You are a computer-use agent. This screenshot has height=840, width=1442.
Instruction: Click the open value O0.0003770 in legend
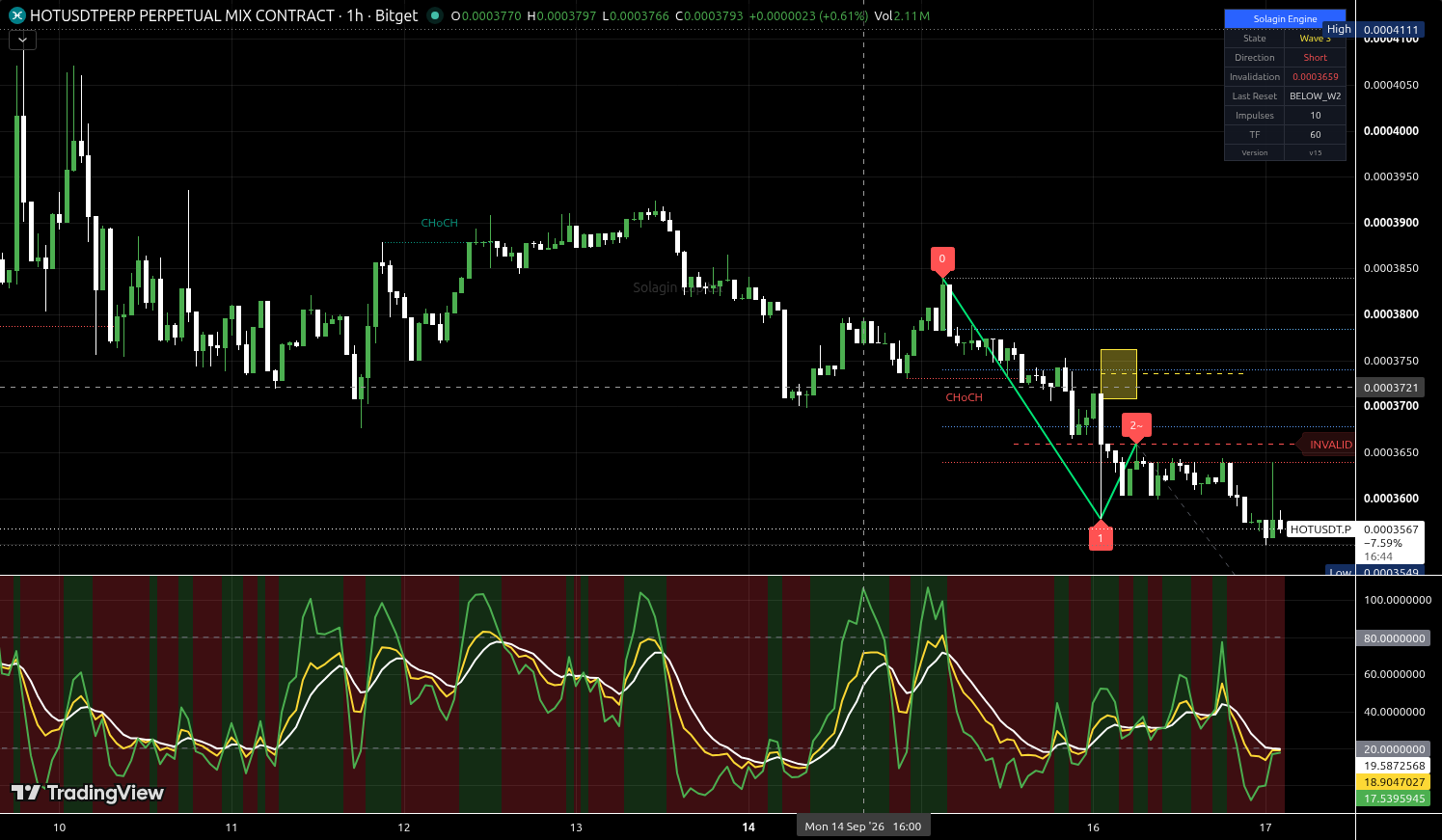pos(485,15)
